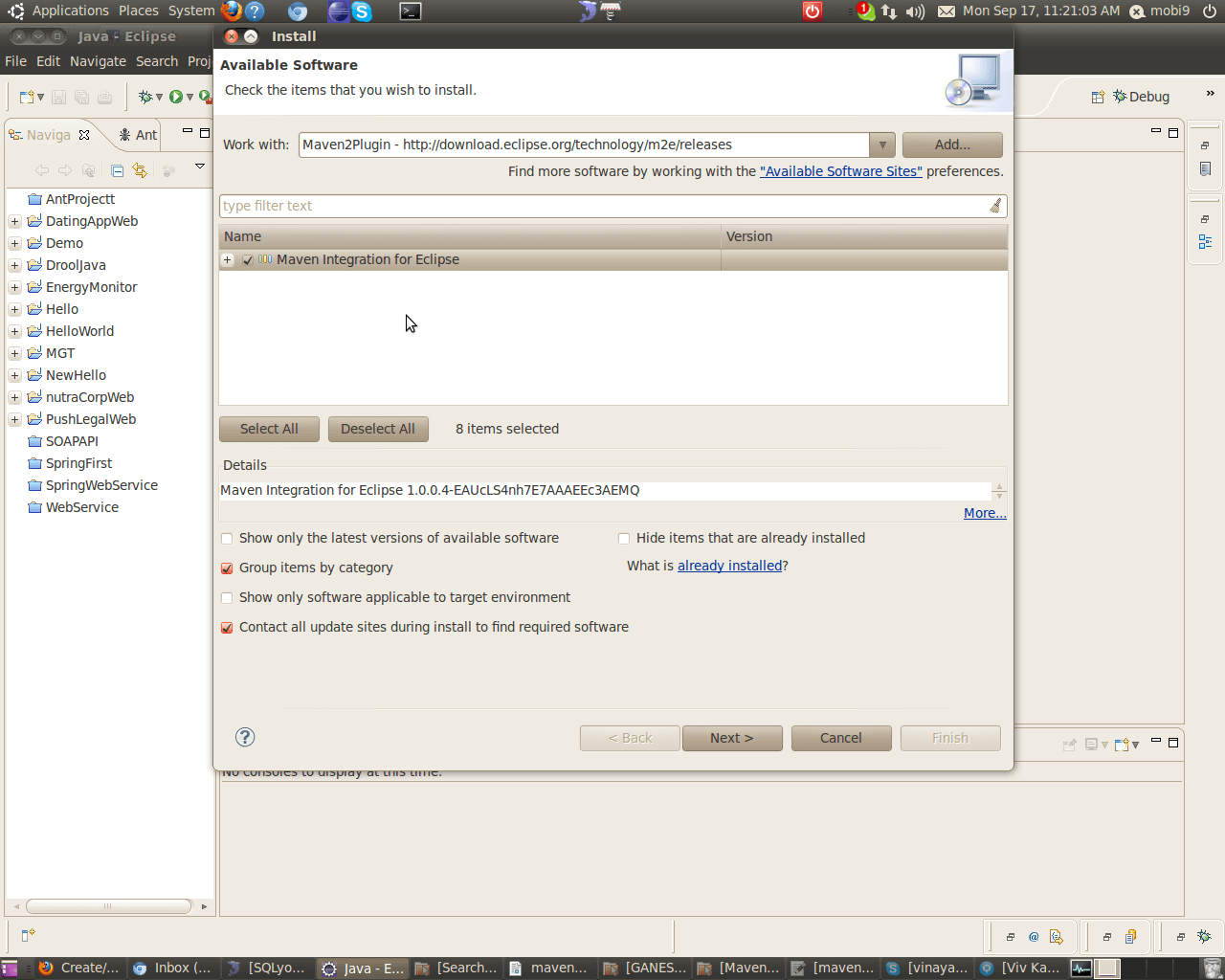Screen dimensions: 1225x980
Task: Open the email notification icon in the system tray
Action: coord(946,11)
